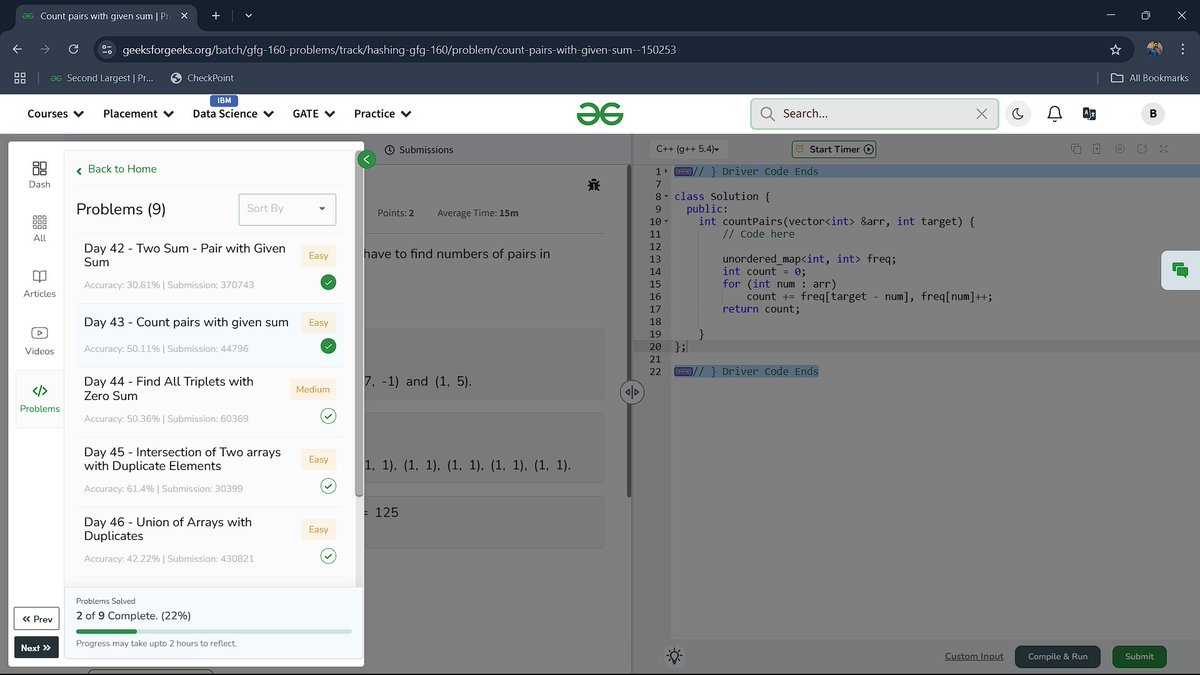
Task: Click Back to Home link
Action: coord(116,169)
